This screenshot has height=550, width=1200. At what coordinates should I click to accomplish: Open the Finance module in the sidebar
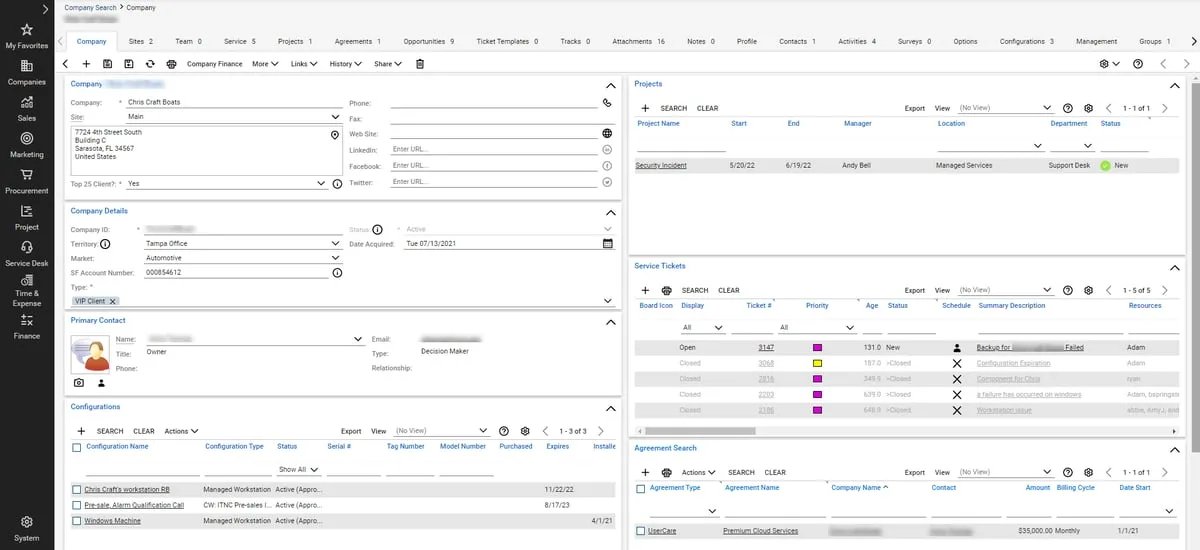click(26, 327)
